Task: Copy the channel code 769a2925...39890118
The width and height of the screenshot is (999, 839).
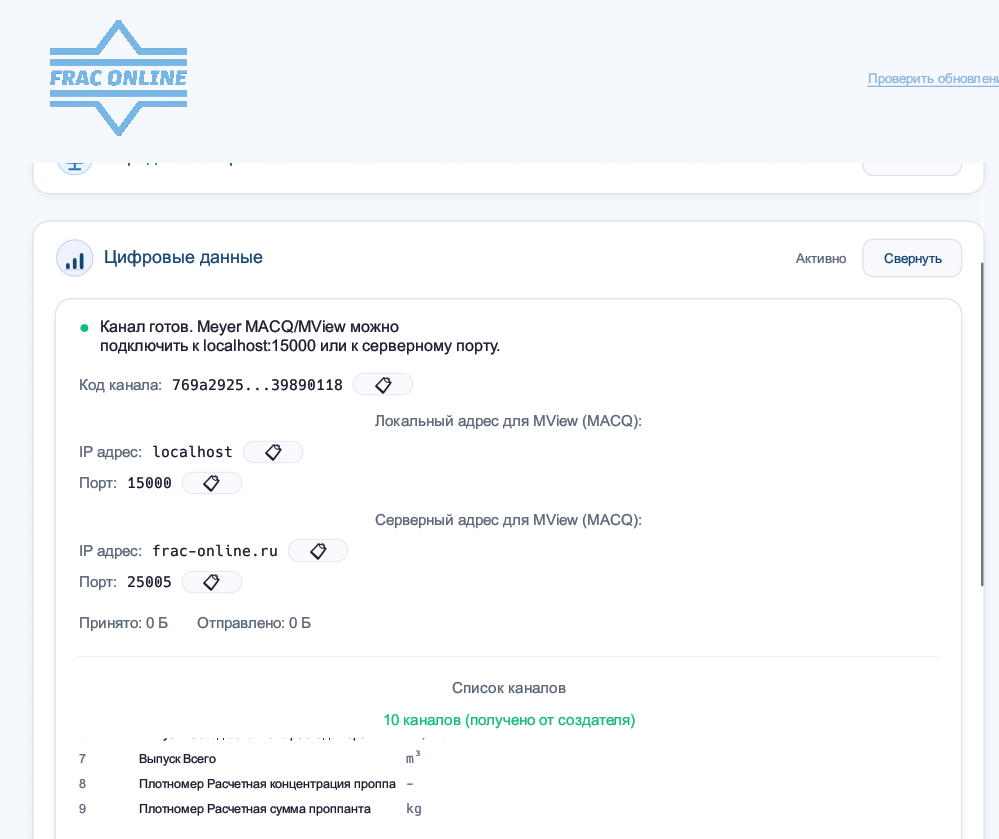Action: (382, 385)
